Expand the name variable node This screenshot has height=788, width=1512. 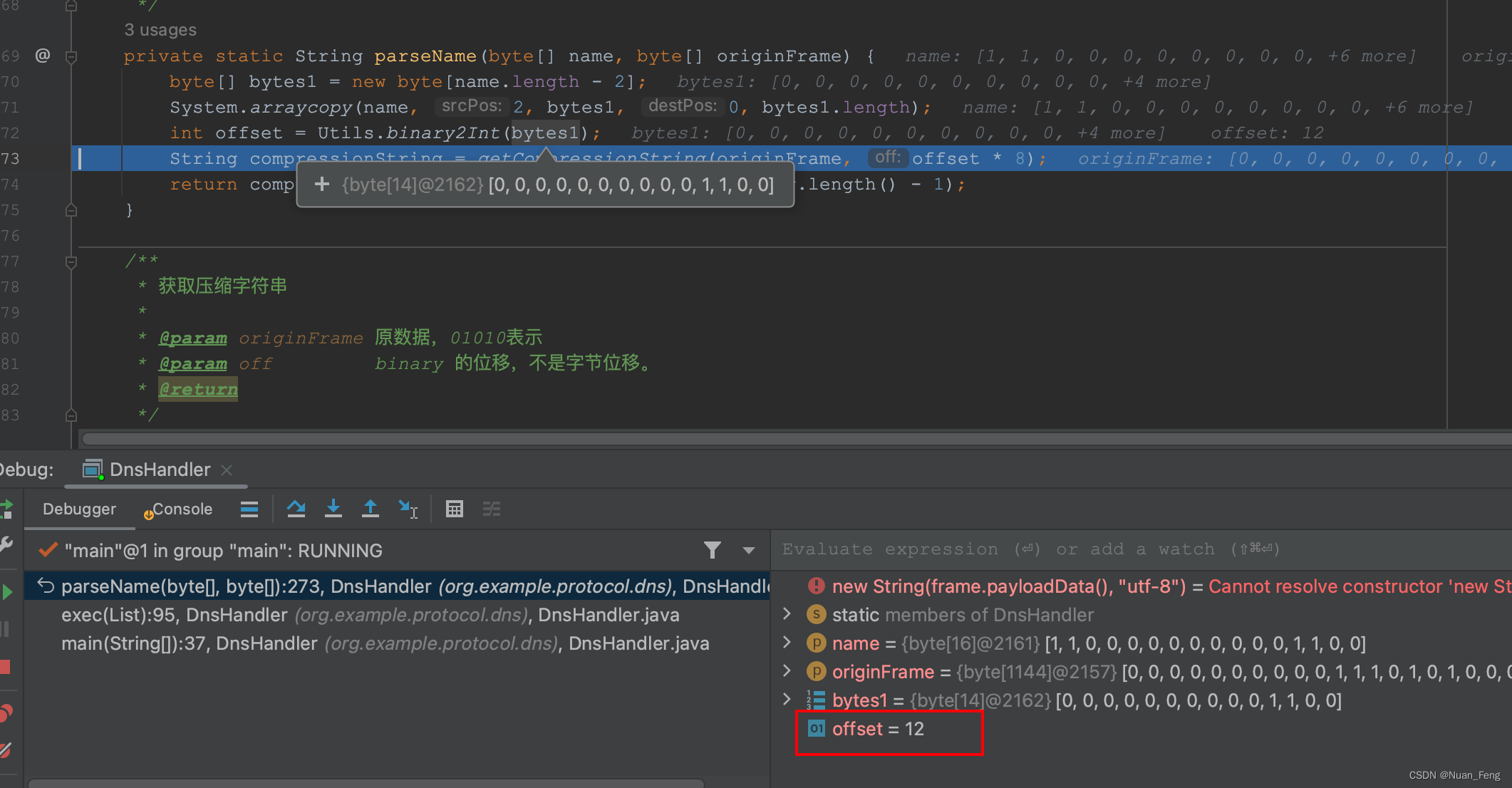[x=787, y=643]
